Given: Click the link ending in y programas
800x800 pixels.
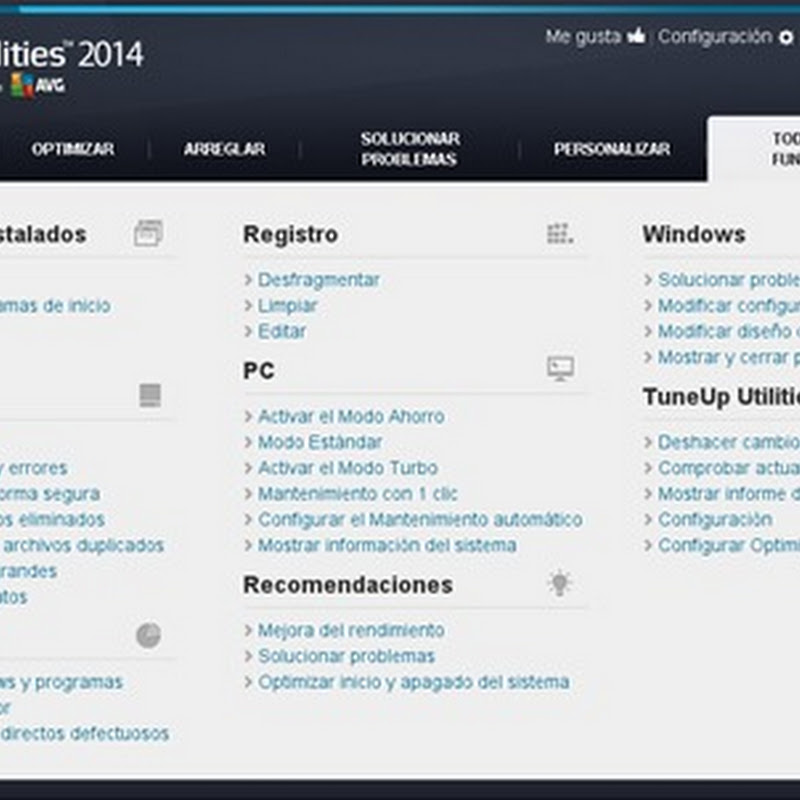Looking at the screenshot, I should pyautogui.click(x=61, y=683).
